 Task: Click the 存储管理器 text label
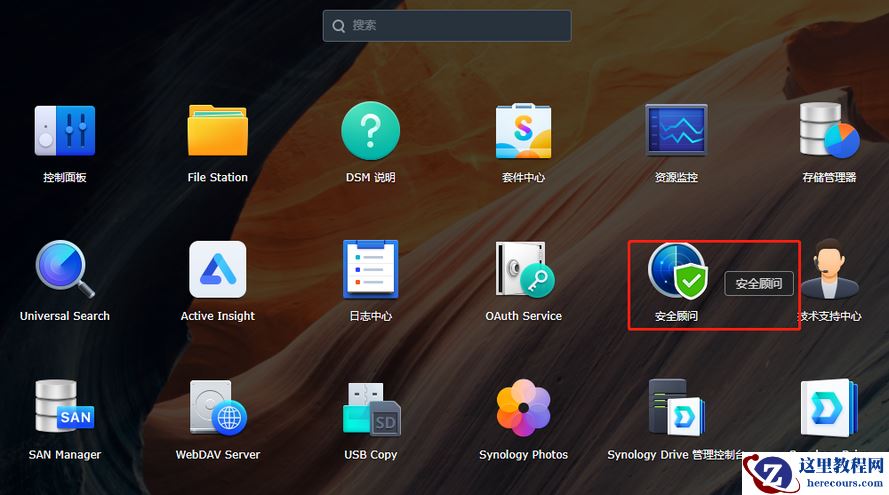coord(829,177)
